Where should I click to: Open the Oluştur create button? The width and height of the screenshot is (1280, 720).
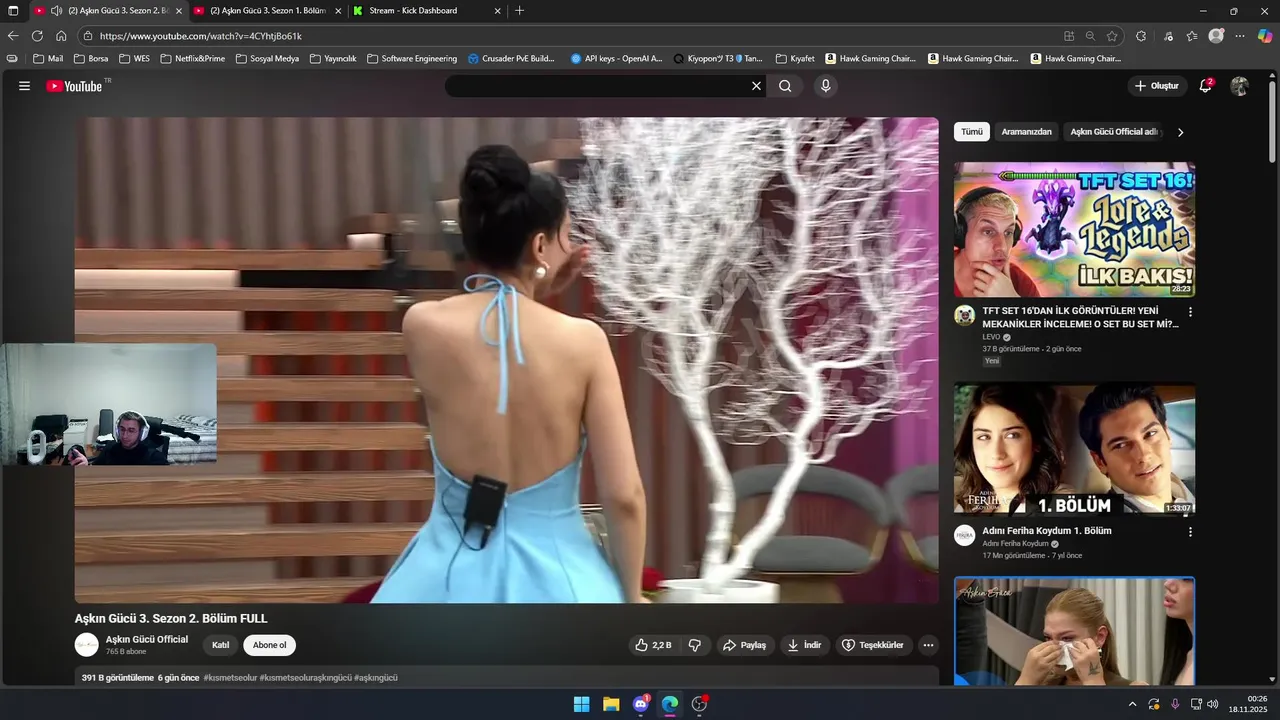coord(1157,86)
